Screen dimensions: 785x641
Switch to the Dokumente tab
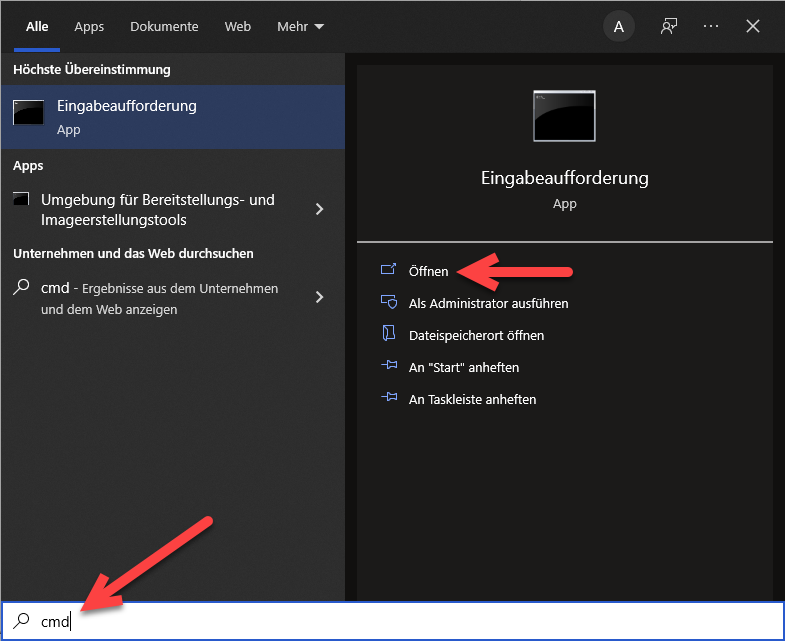tap(164, 27)
